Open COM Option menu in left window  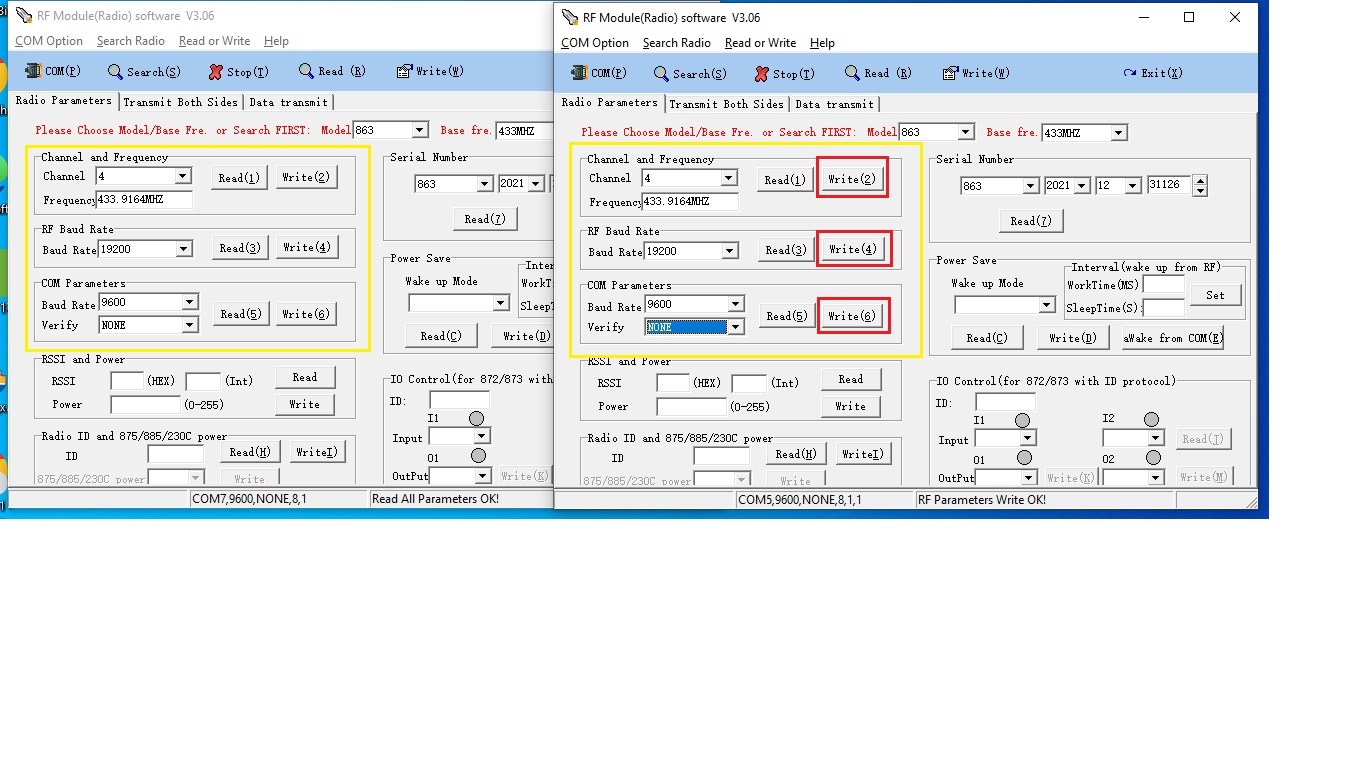(49, 41)
